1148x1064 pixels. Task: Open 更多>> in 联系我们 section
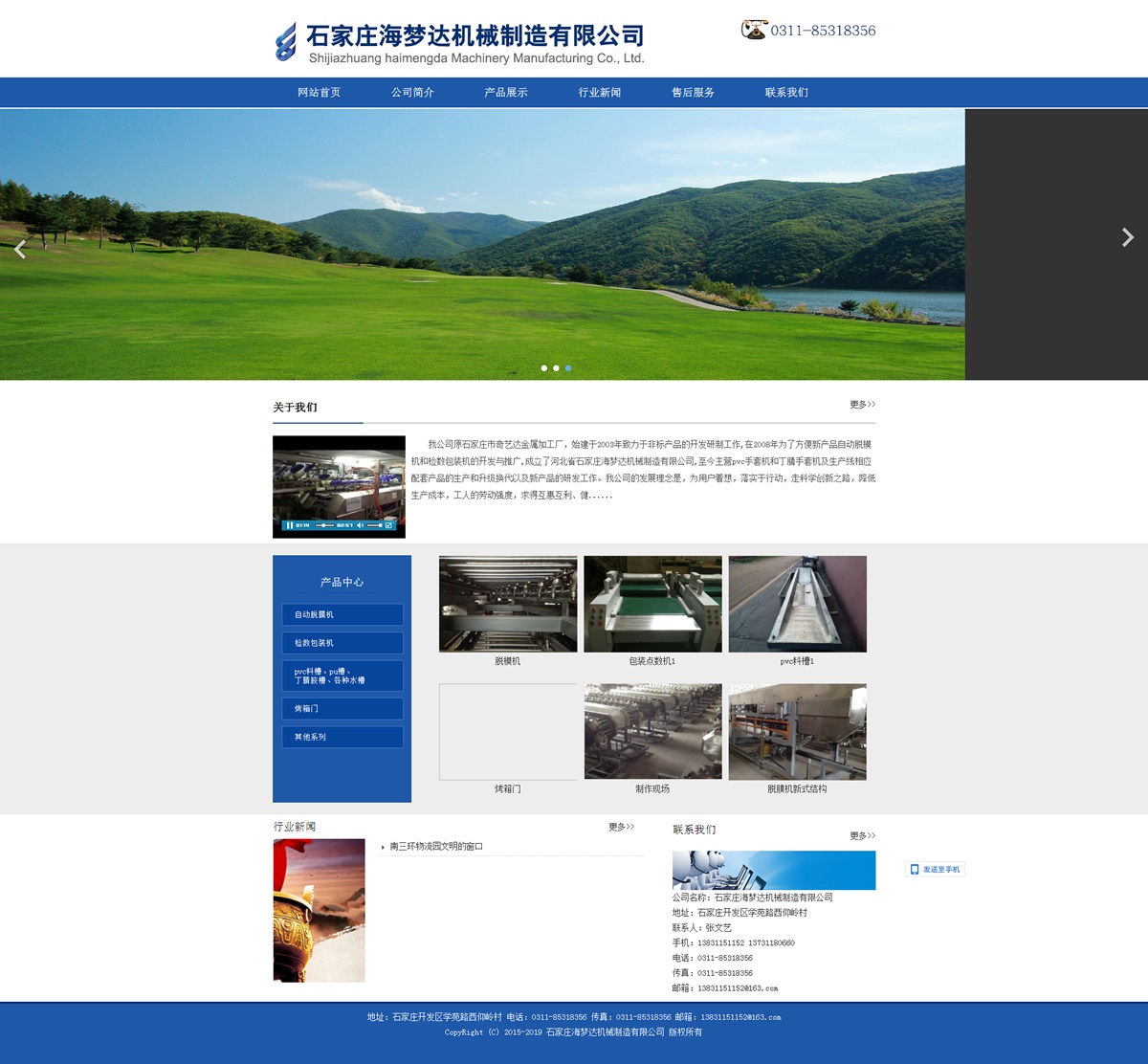point(862,835)
